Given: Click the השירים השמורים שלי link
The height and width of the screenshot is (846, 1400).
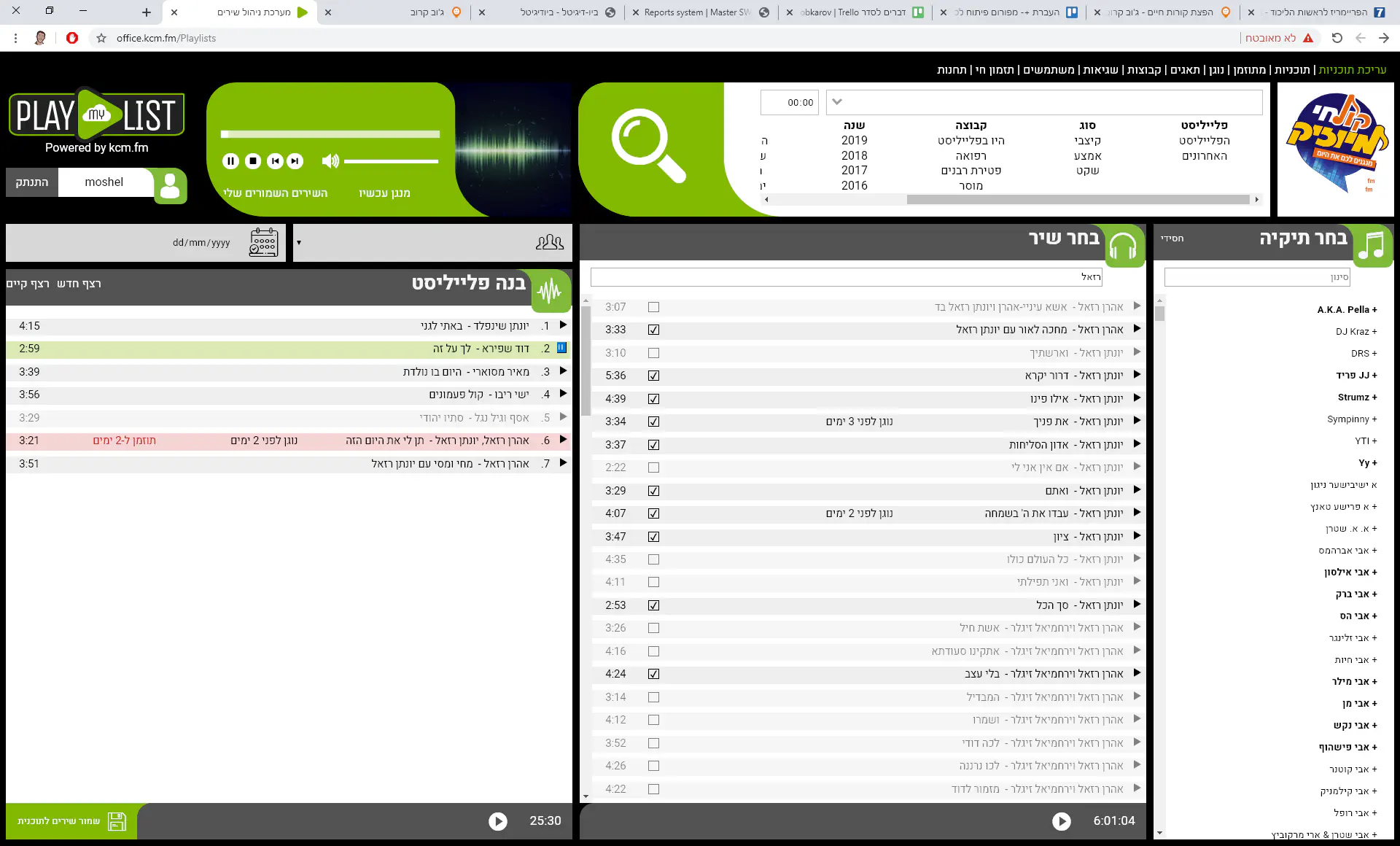Looking at the screenshot, I should point(276,193).
